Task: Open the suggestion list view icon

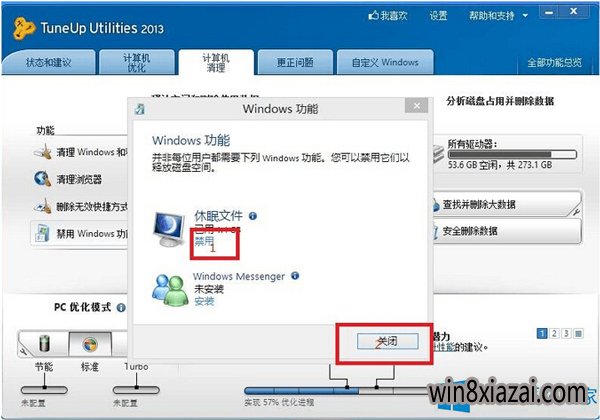Action: [578, 334]
